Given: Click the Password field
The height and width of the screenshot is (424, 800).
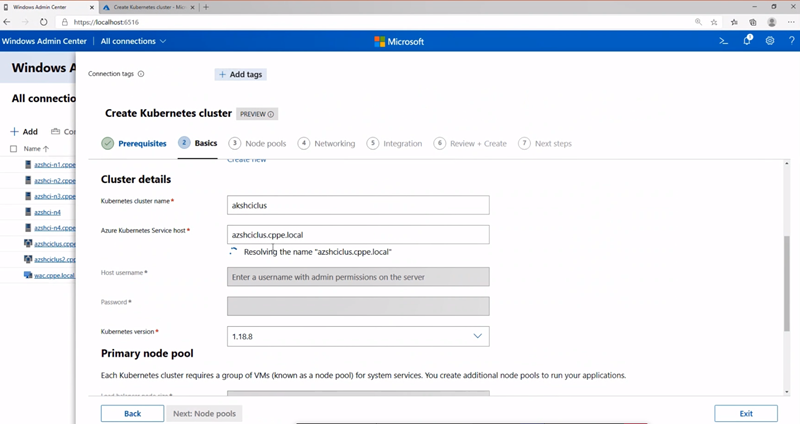Looking at the screenshot, I should tap(358, 307).
